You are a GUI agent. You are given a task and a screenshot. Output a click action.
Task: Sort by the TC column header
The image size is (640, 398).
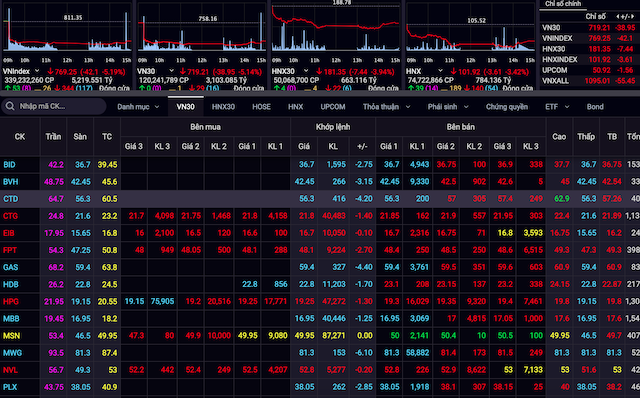tap(107, 137)
